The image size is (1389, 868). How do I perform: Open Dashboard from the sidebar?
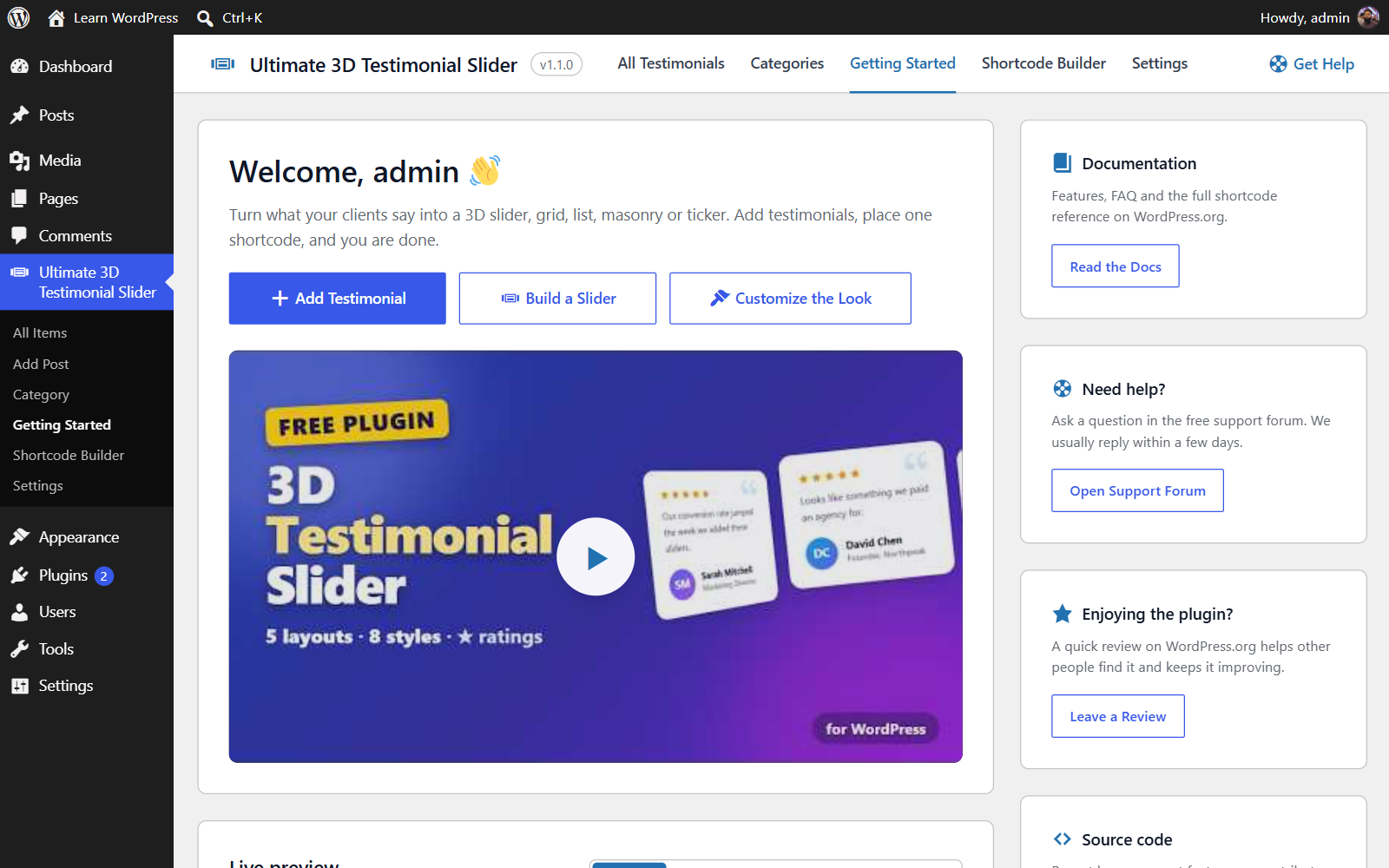point(87,67)
